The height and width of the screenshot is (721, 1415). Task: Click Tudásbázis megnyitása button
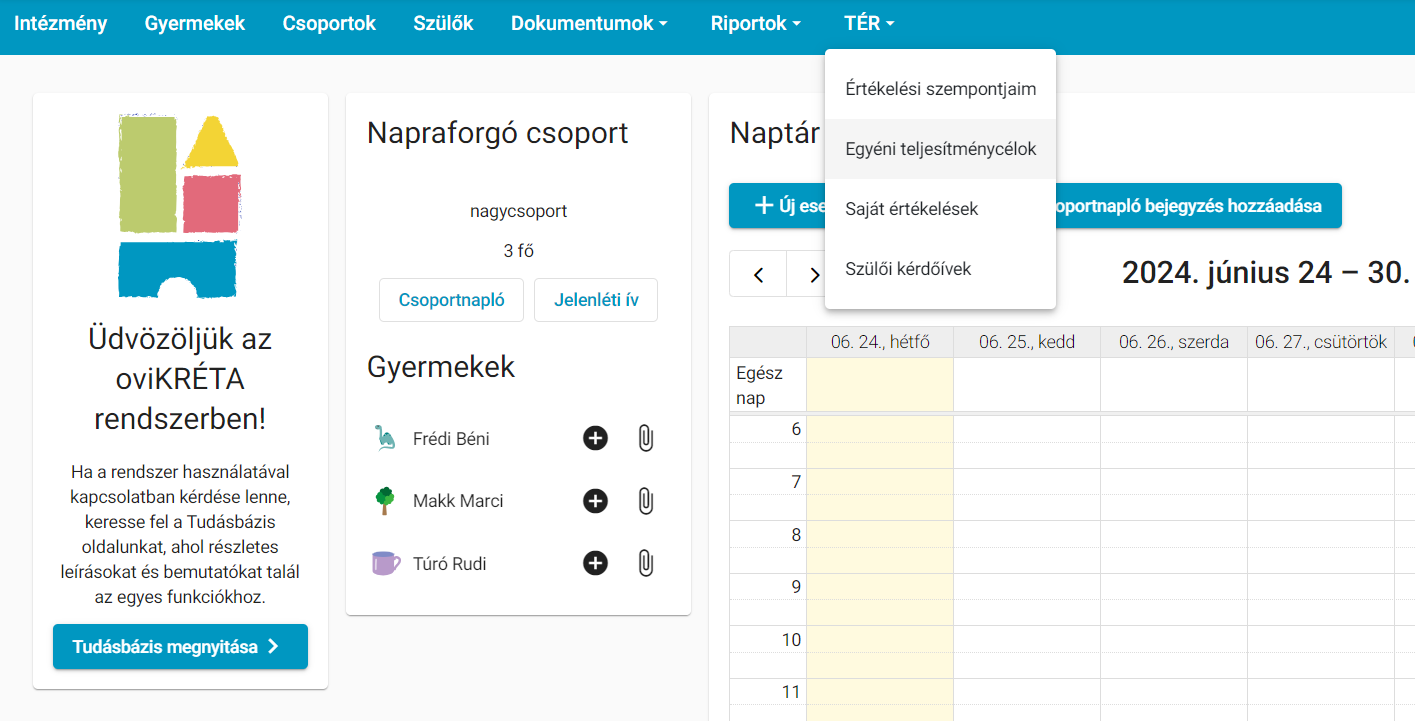pos(180,647)
